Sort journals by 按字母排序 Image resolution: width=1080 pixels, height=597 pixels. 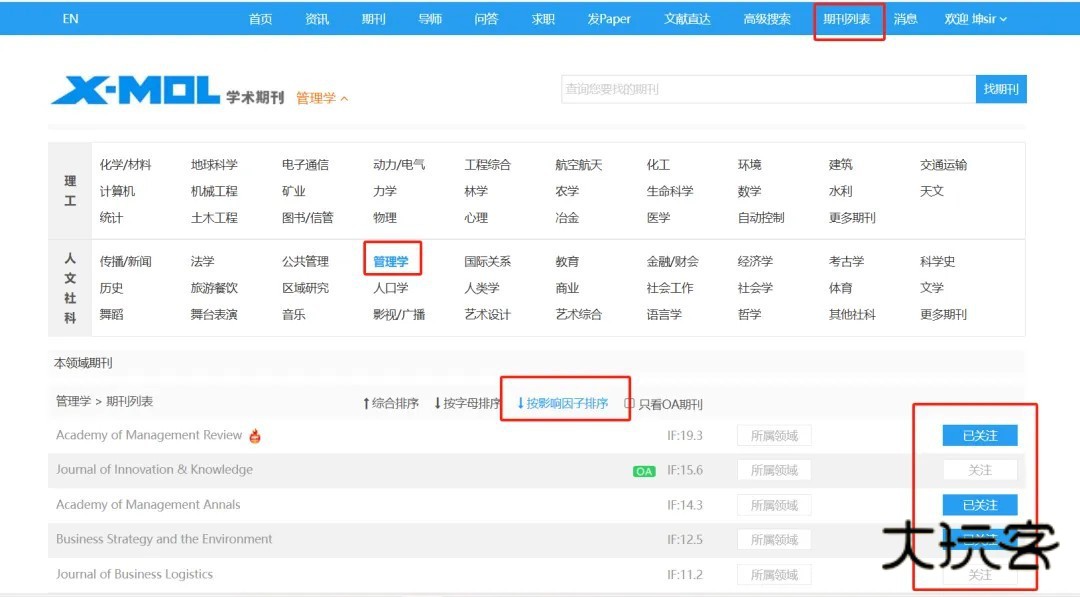(x=467, y=404)
